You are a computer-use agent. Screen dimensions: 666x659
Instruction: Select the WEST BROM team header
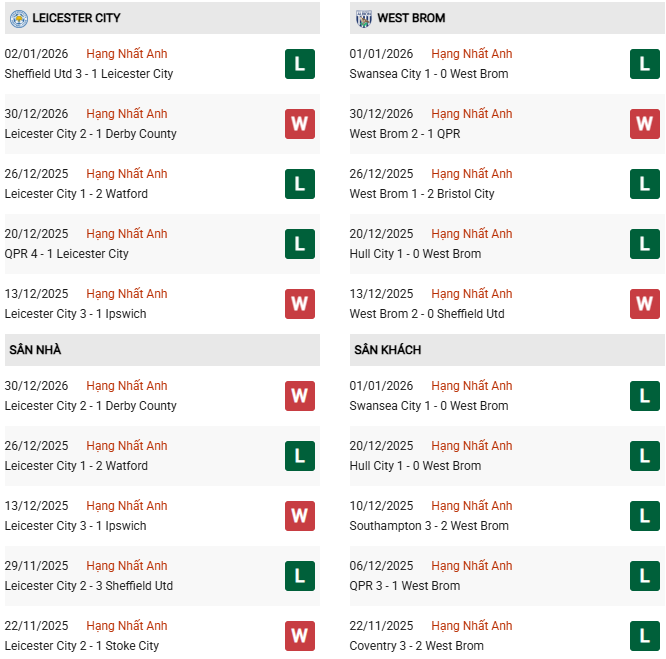click(x=411, y=18)
